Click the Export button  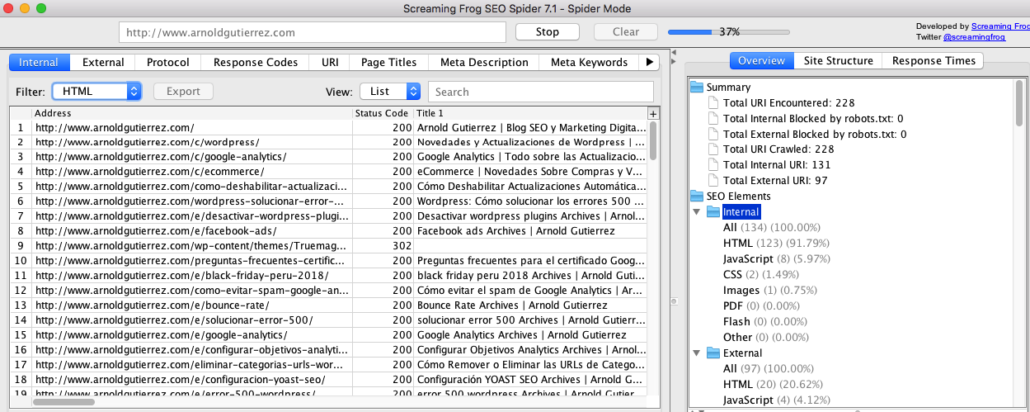[183, 91]
